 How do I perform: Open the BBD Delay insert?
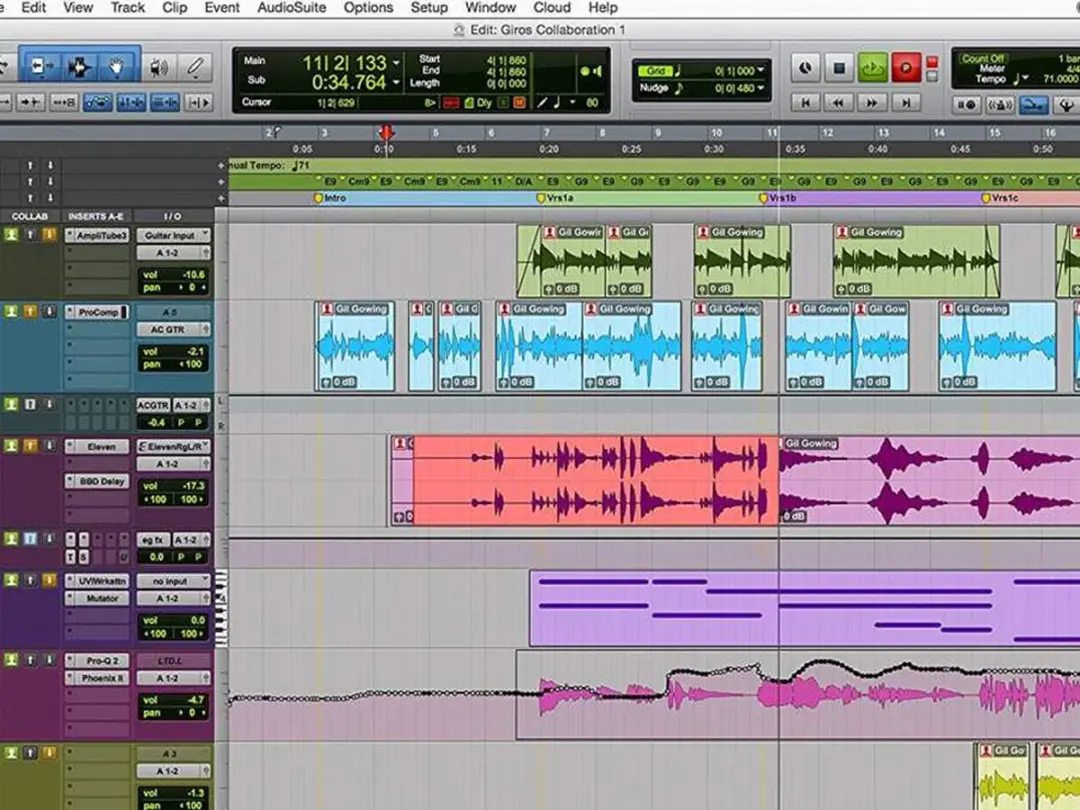point(97,481)
